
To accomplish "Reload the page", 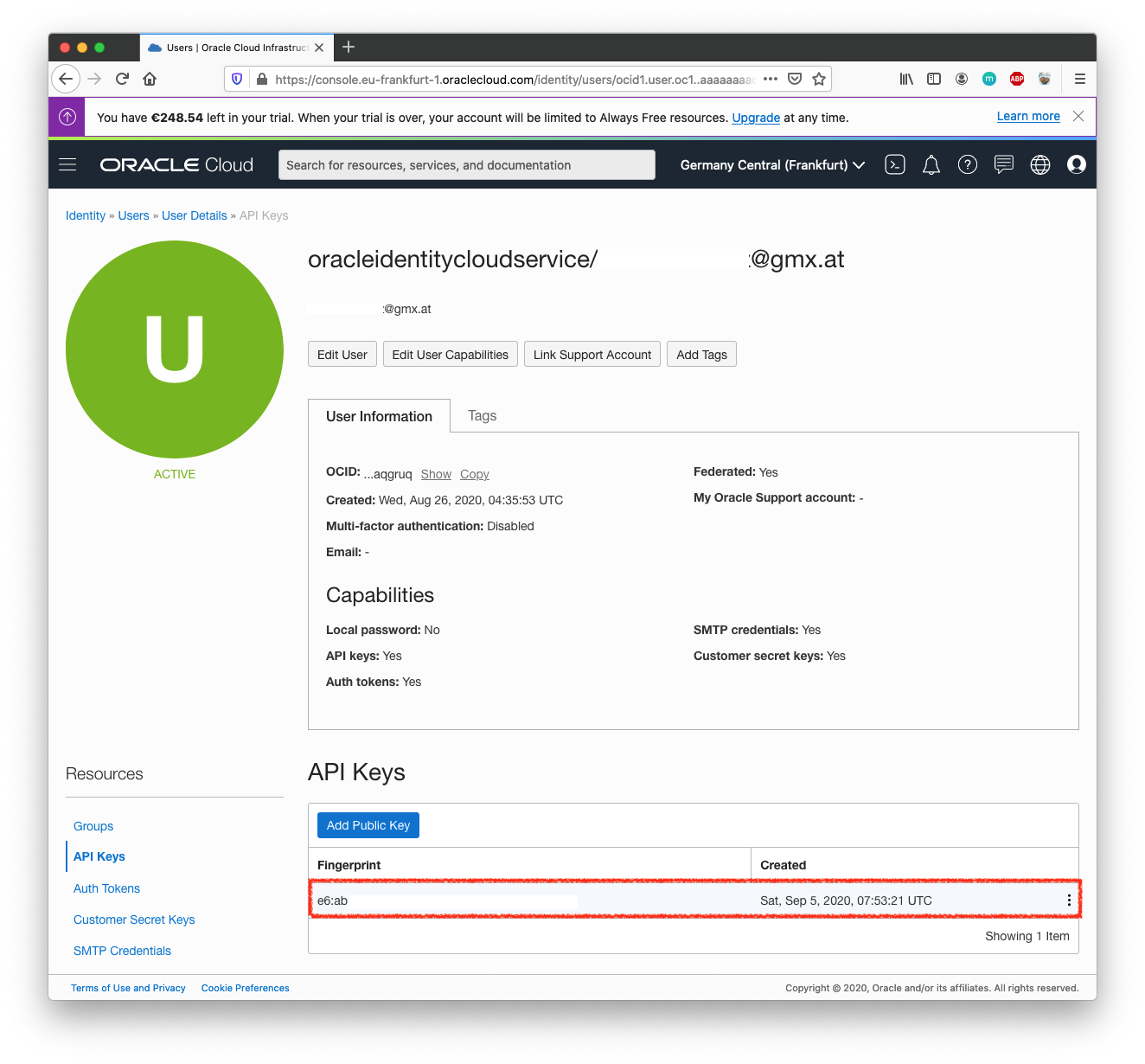I will pyautogui.click(x=122, y=79).
